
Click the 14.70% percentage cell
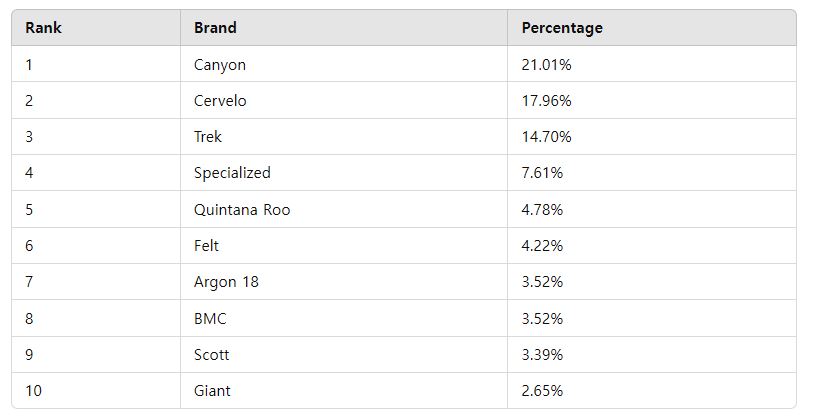point(546,137)
